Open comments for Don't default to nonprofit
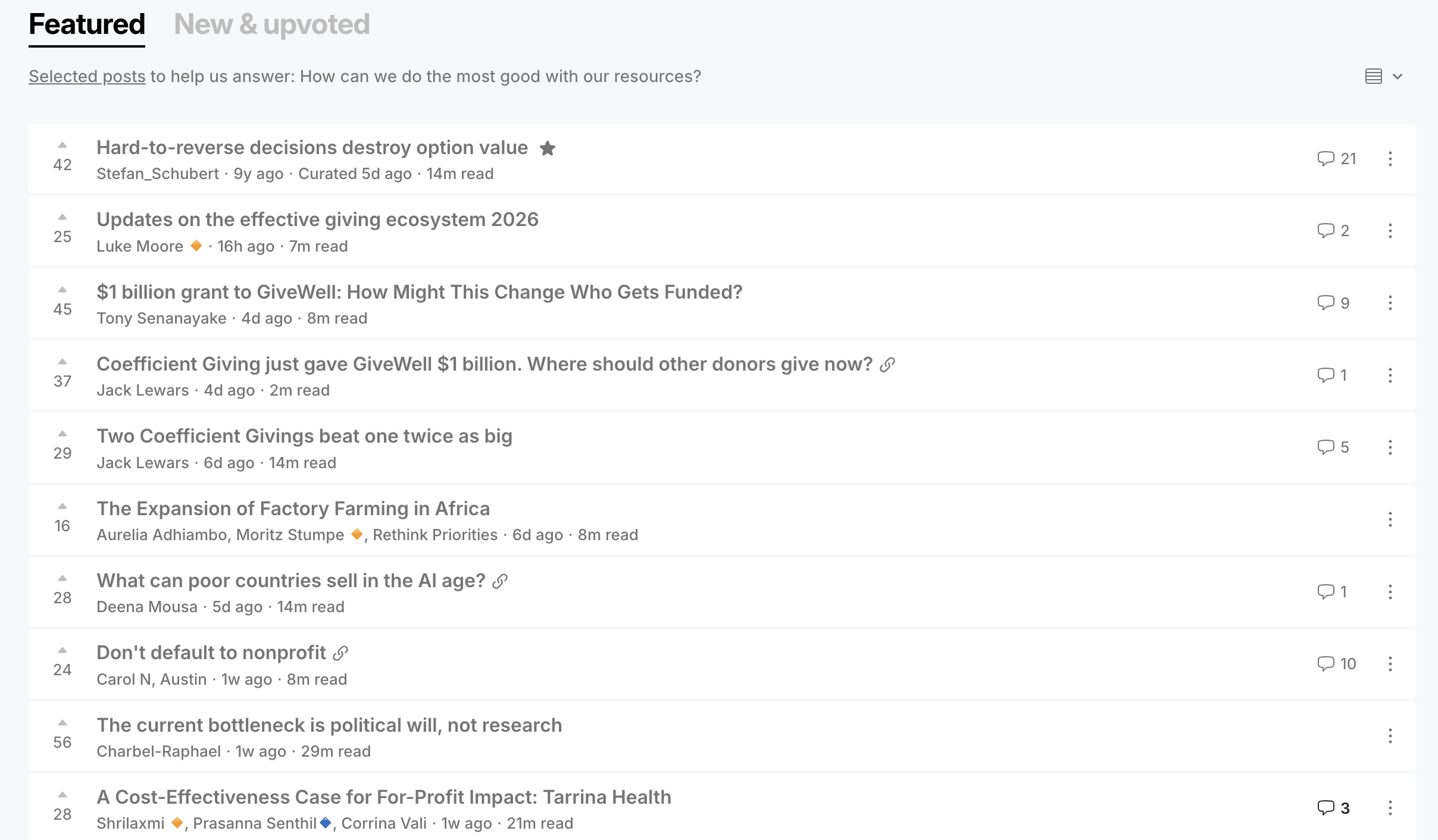Viewport: 1438px width, 840px height. (x=1337, y=663)
